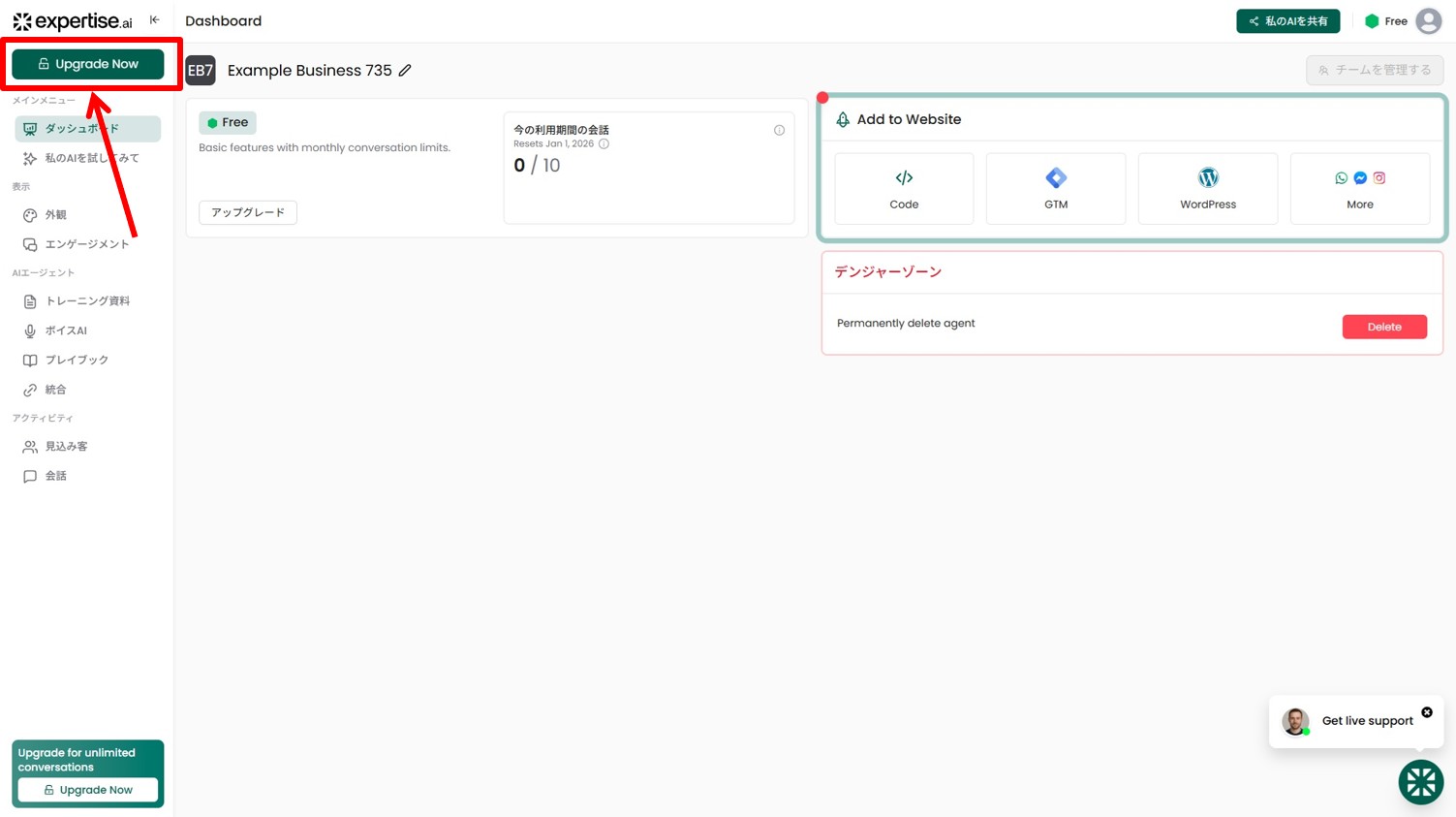The image size is (1456, 817).
Task: Open More channel integrations tile
Action: pos(1359,189)
